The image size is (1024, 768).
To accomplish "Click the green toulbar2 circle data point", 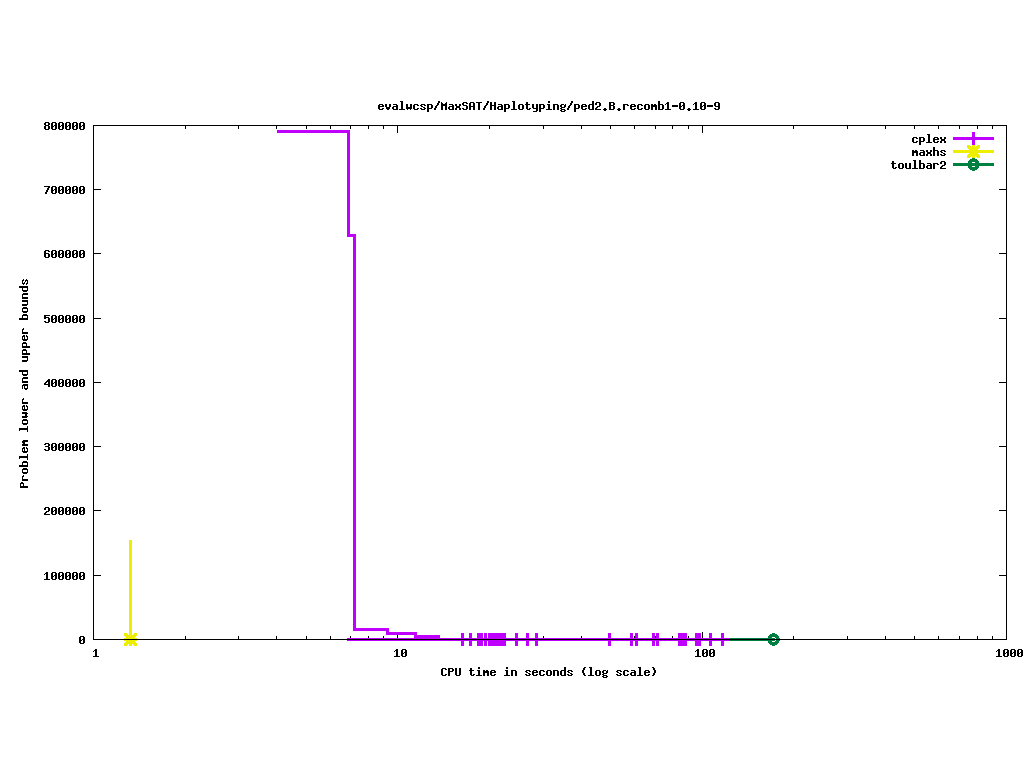I will click(773, 639).
